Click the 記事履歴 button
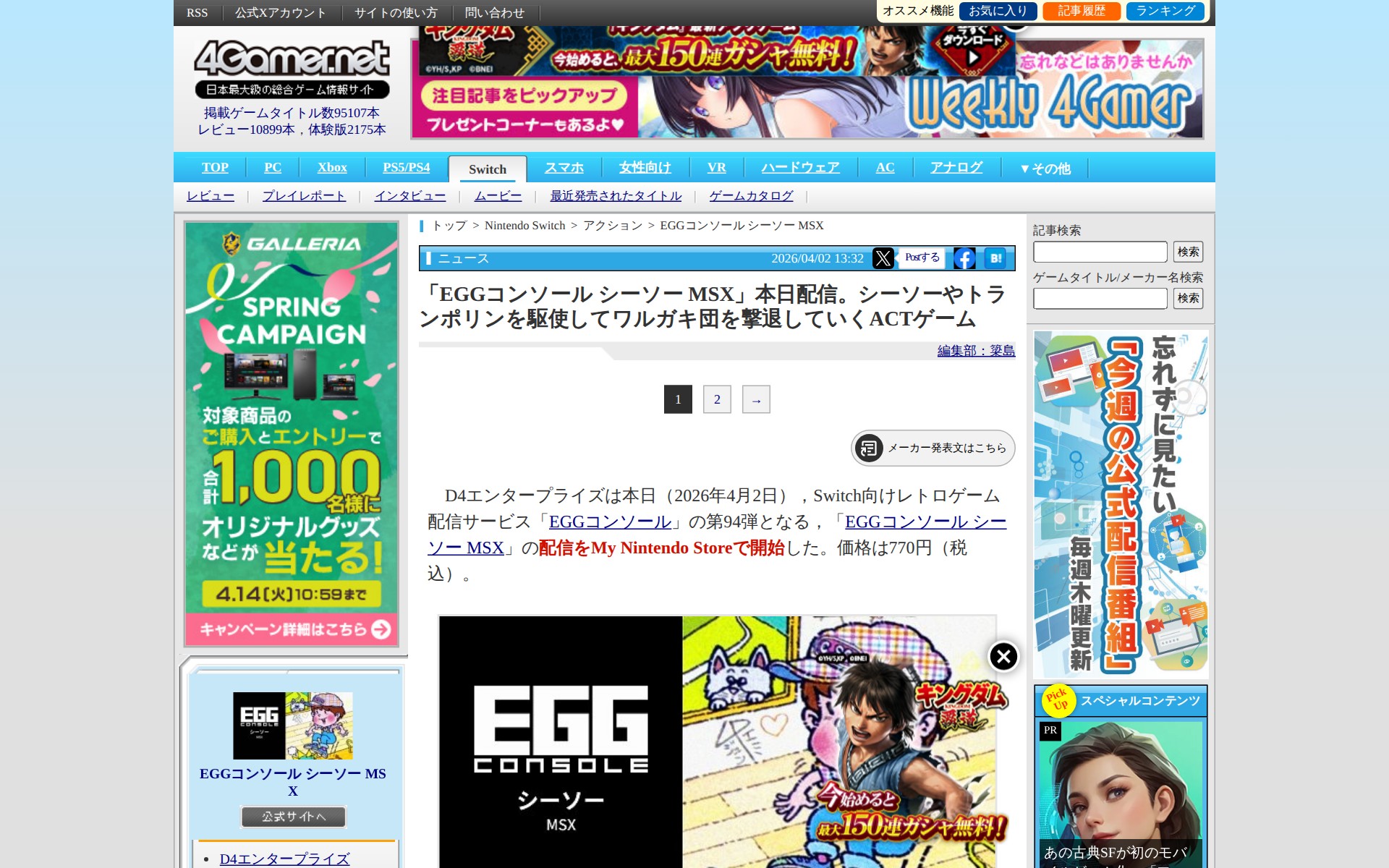Viewport: 1389px width, 868px height. [1082, 11]
